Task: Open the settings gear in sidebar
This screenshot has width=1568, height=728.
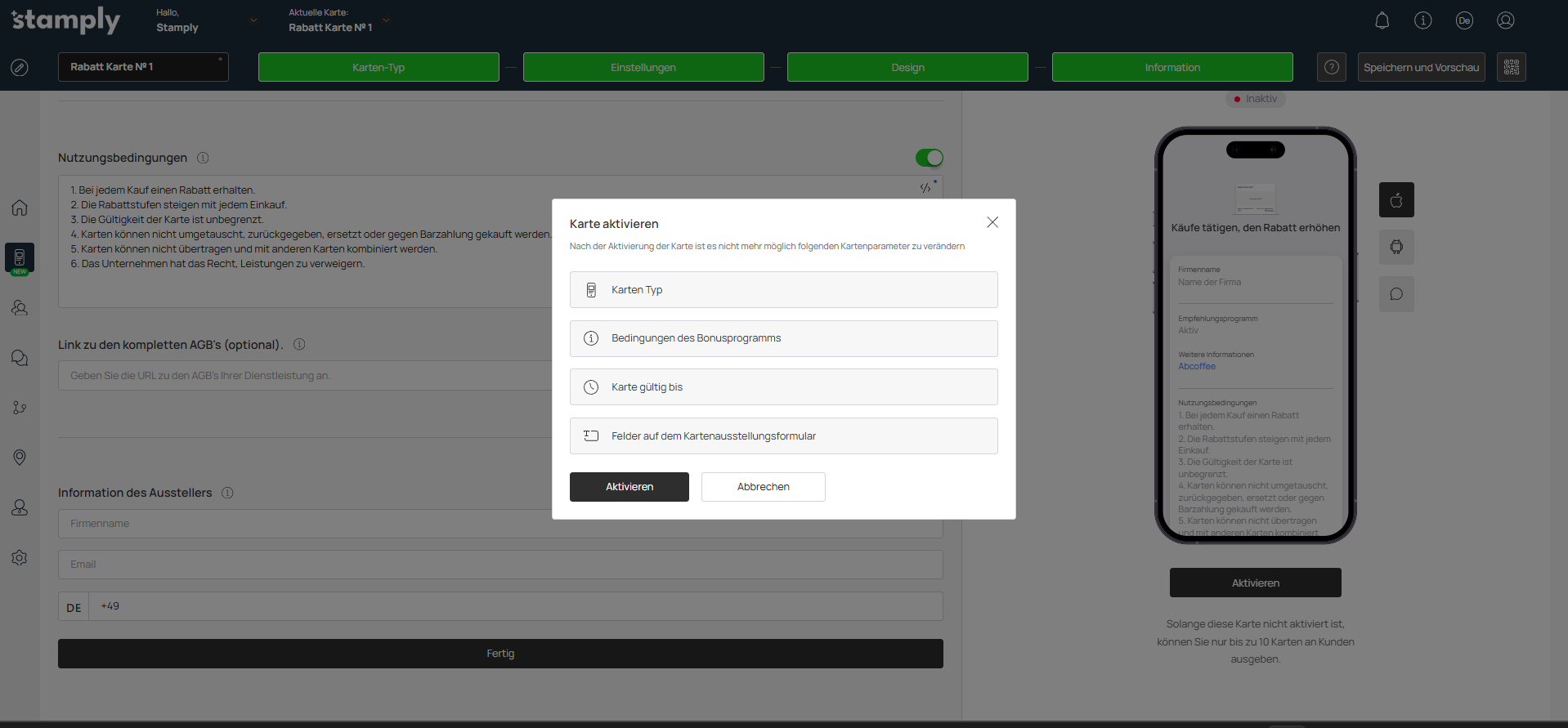Action: coord(20,558)
